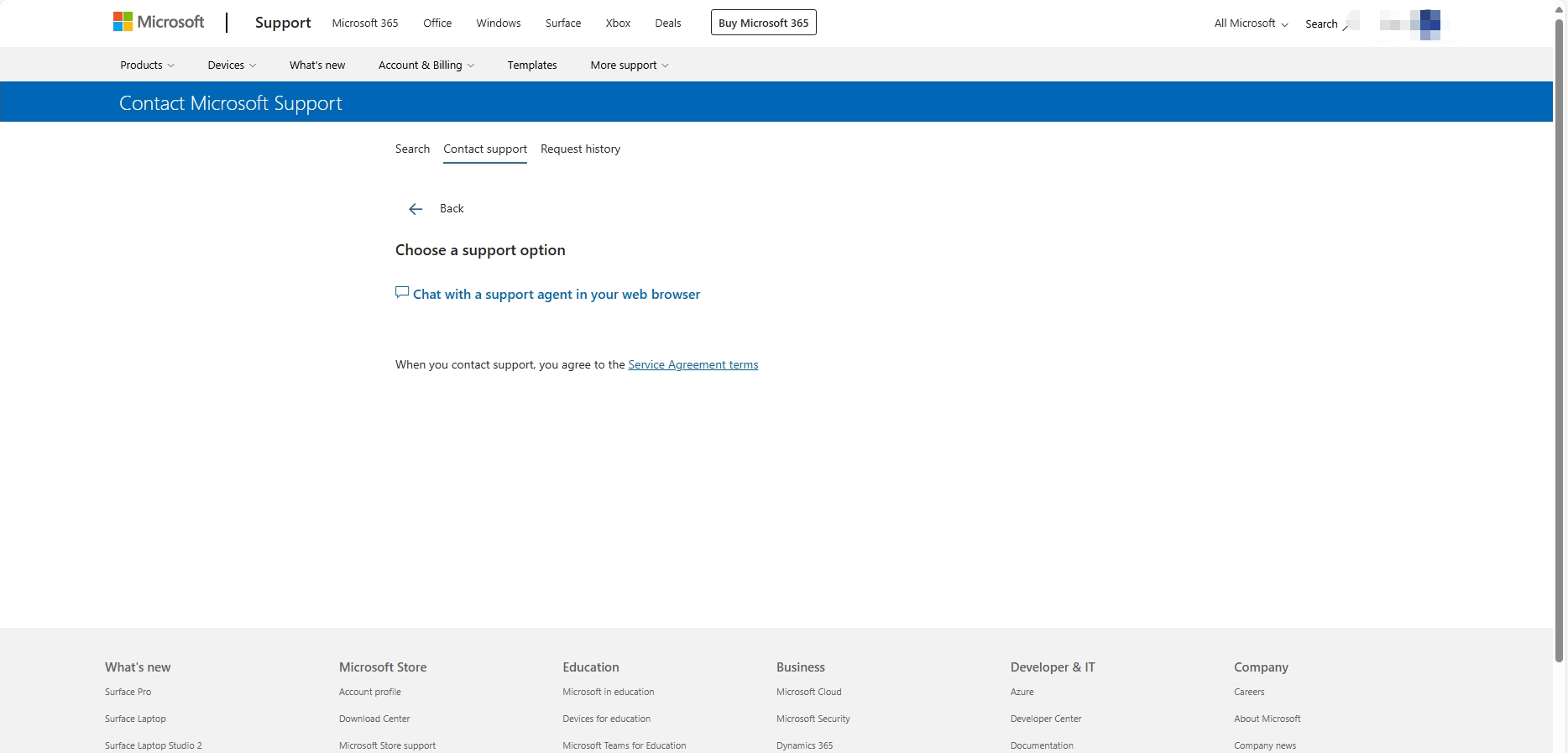Click the 'Company' footer heading
The height and width of the screenshot is (753, 1568).
pos(1261,667)
